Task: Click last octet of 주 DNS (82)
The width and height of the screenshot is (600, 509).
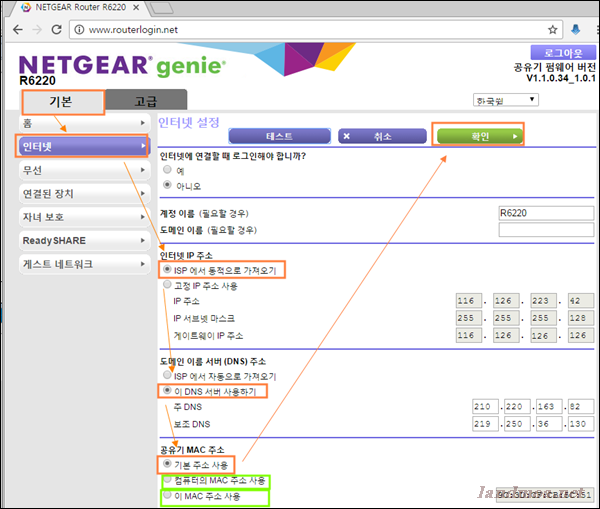Action: (x=581, y=406)
